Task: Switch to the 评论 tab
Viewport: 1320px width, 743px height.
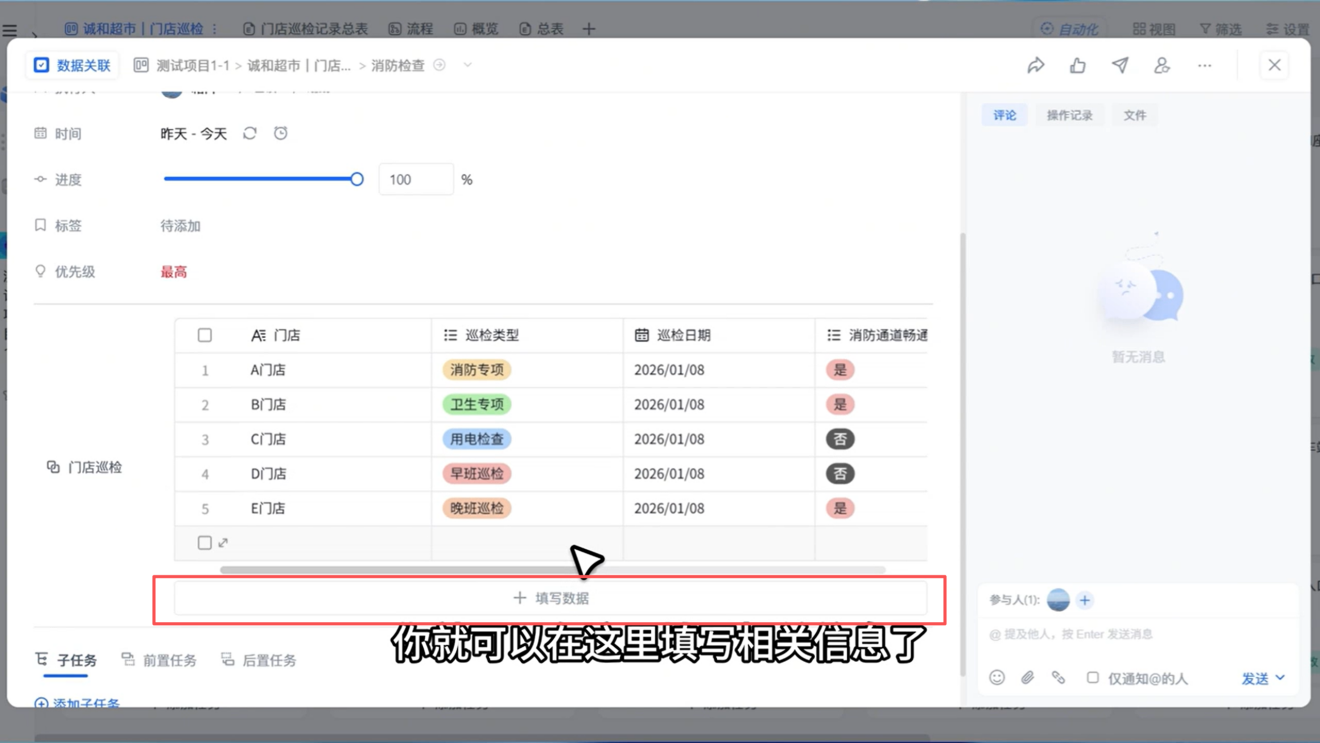Action: click(1005, 115)
